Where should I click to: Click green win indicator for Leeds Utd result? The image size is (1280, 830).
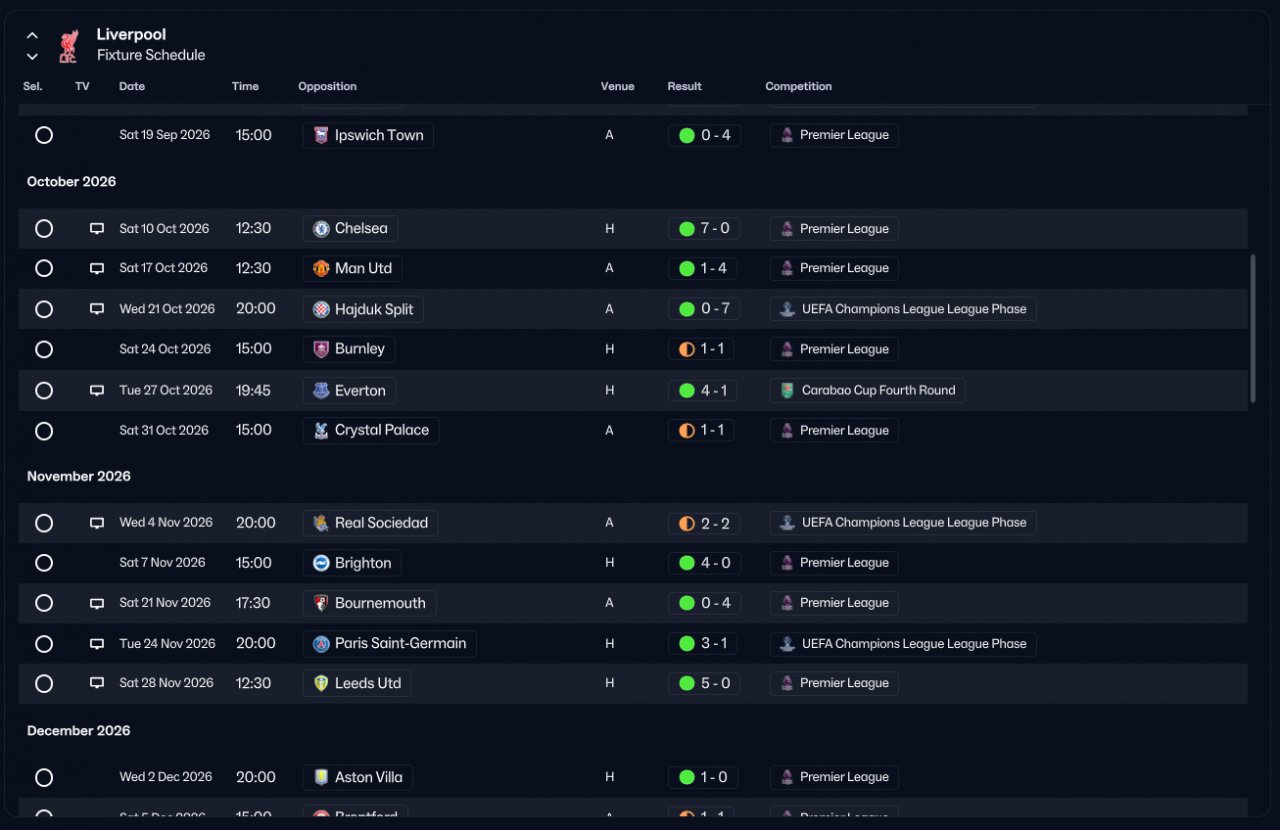point(687,684)
